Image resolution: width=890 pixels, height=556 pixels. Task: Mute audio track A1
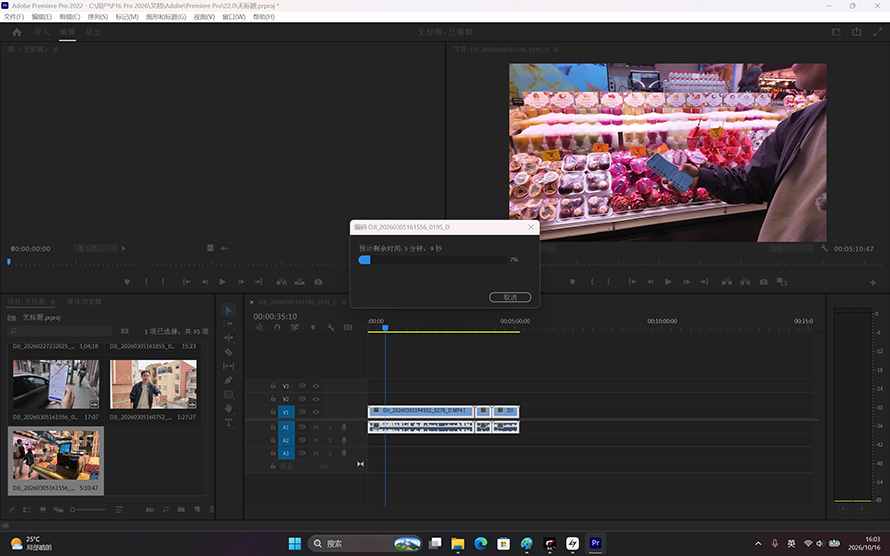[x=316, y=427]
